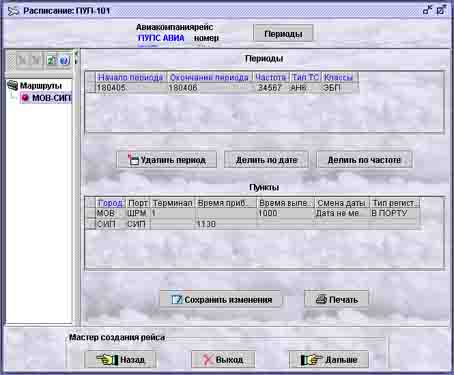Click the Делить по частоте button
This screenshot has width=454, height=375.
364,160
